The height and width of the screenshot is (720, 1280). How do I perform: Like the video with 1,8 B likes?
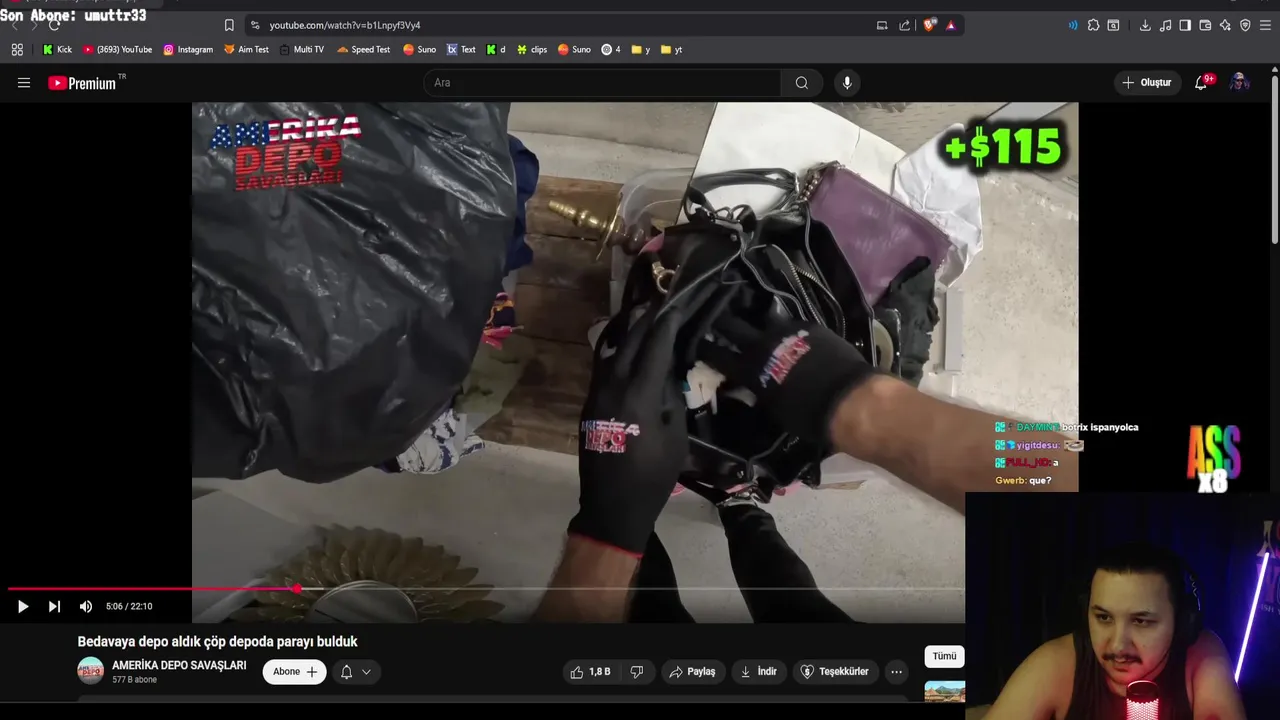pyautogui.click(x=590, y=672)
